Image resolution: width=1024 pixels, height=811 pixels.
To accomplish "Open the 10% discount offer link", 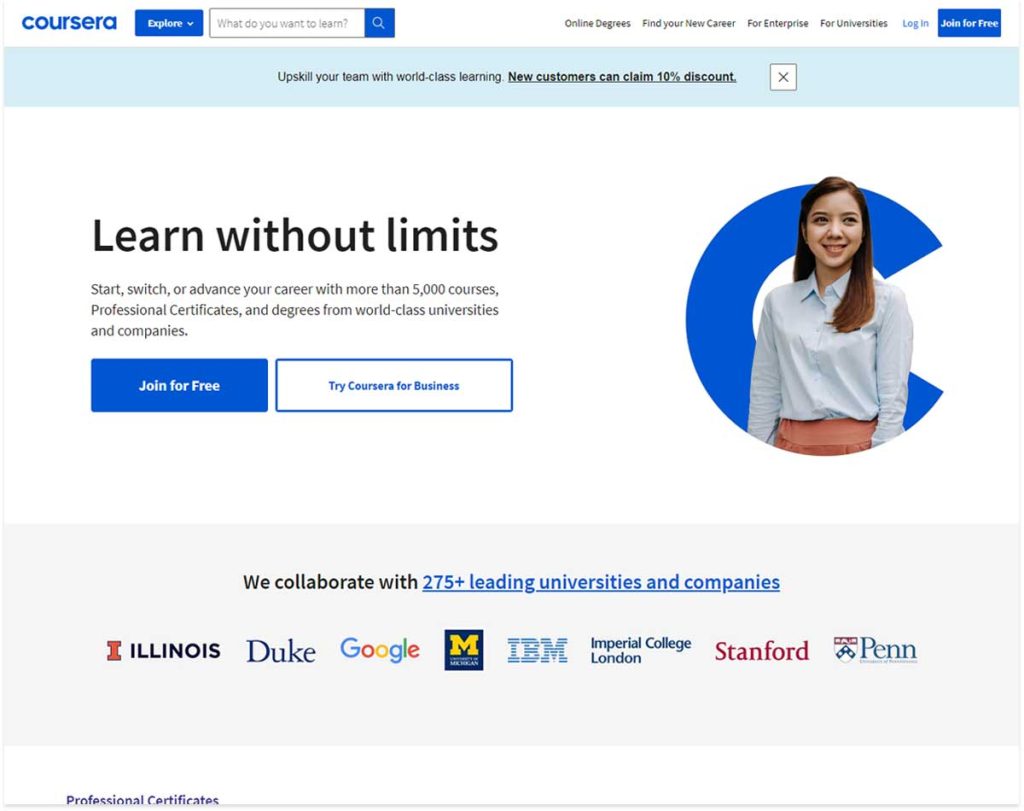I will click(x=622, y=76).
